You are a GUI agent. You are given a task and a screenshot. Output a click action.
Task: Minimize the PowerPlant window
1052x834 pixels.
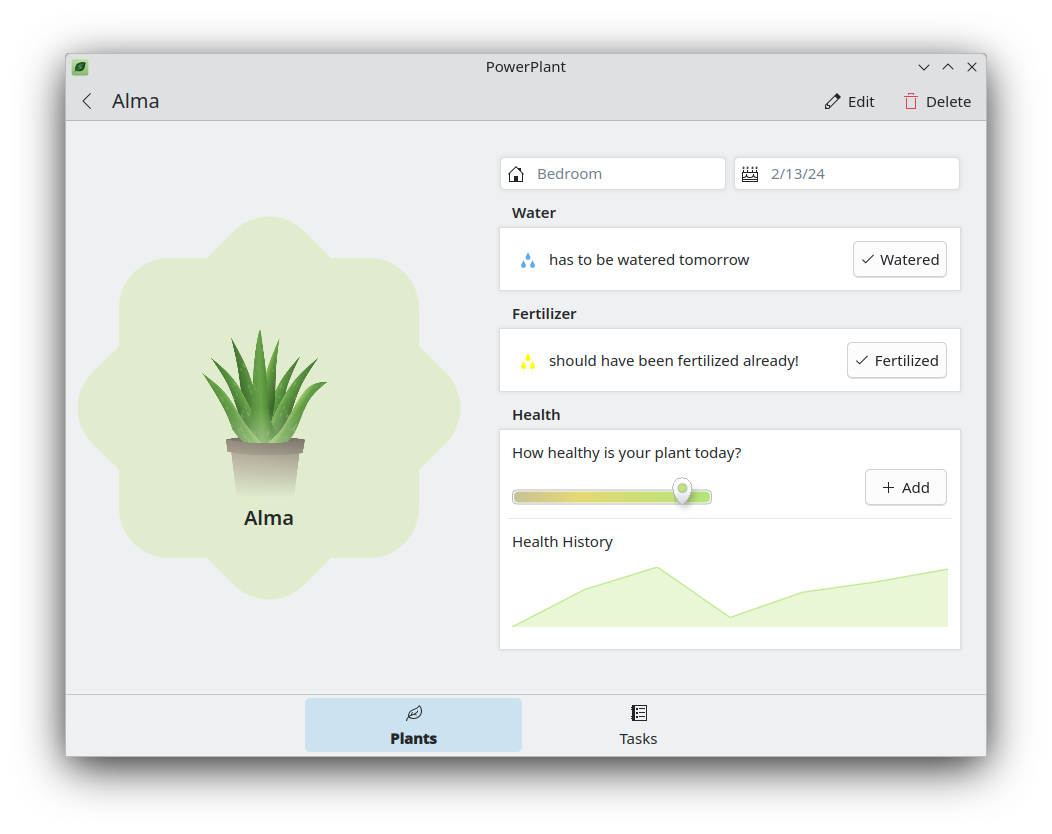coord(924,67)
